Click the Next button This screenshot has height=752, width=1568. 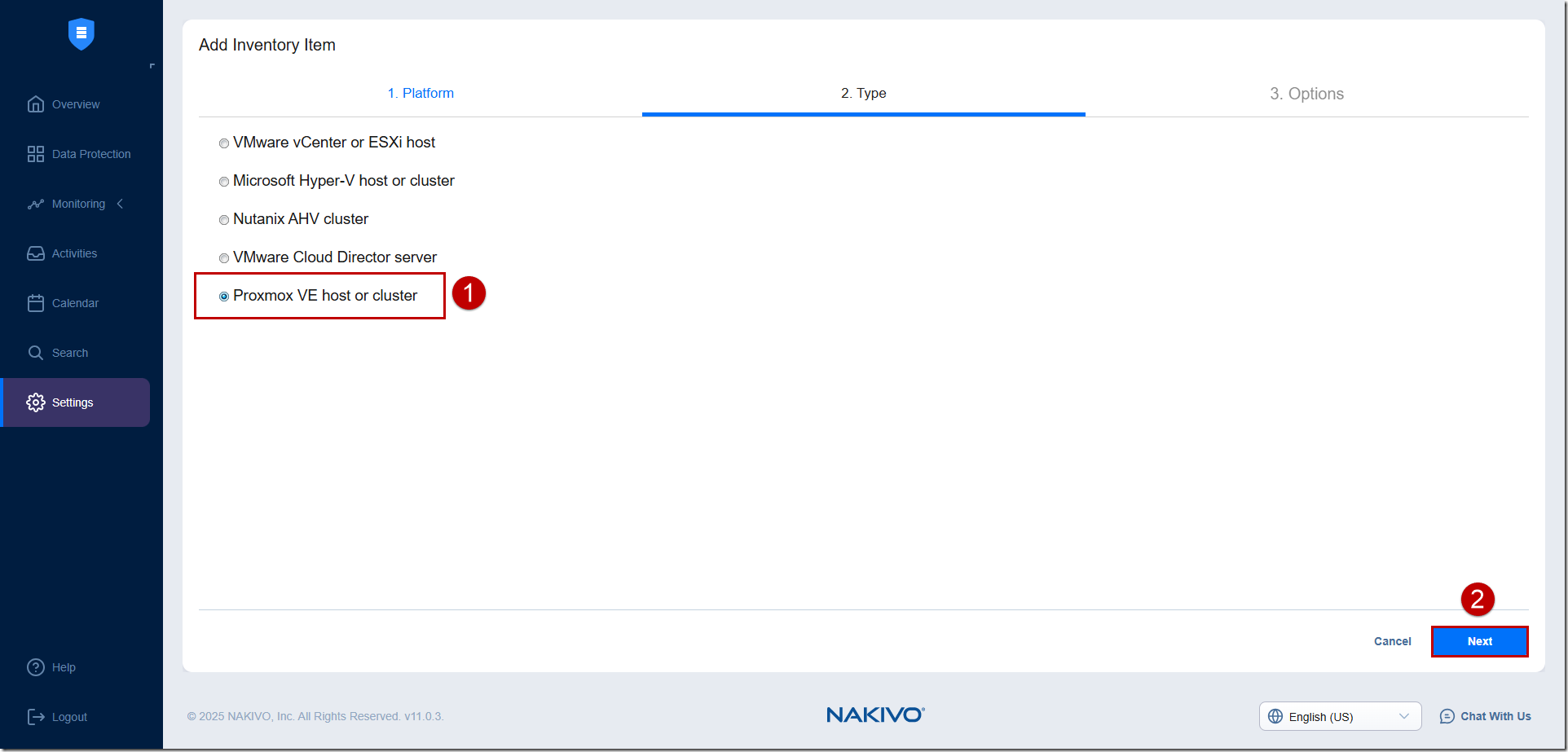[x=1480, y=641]
